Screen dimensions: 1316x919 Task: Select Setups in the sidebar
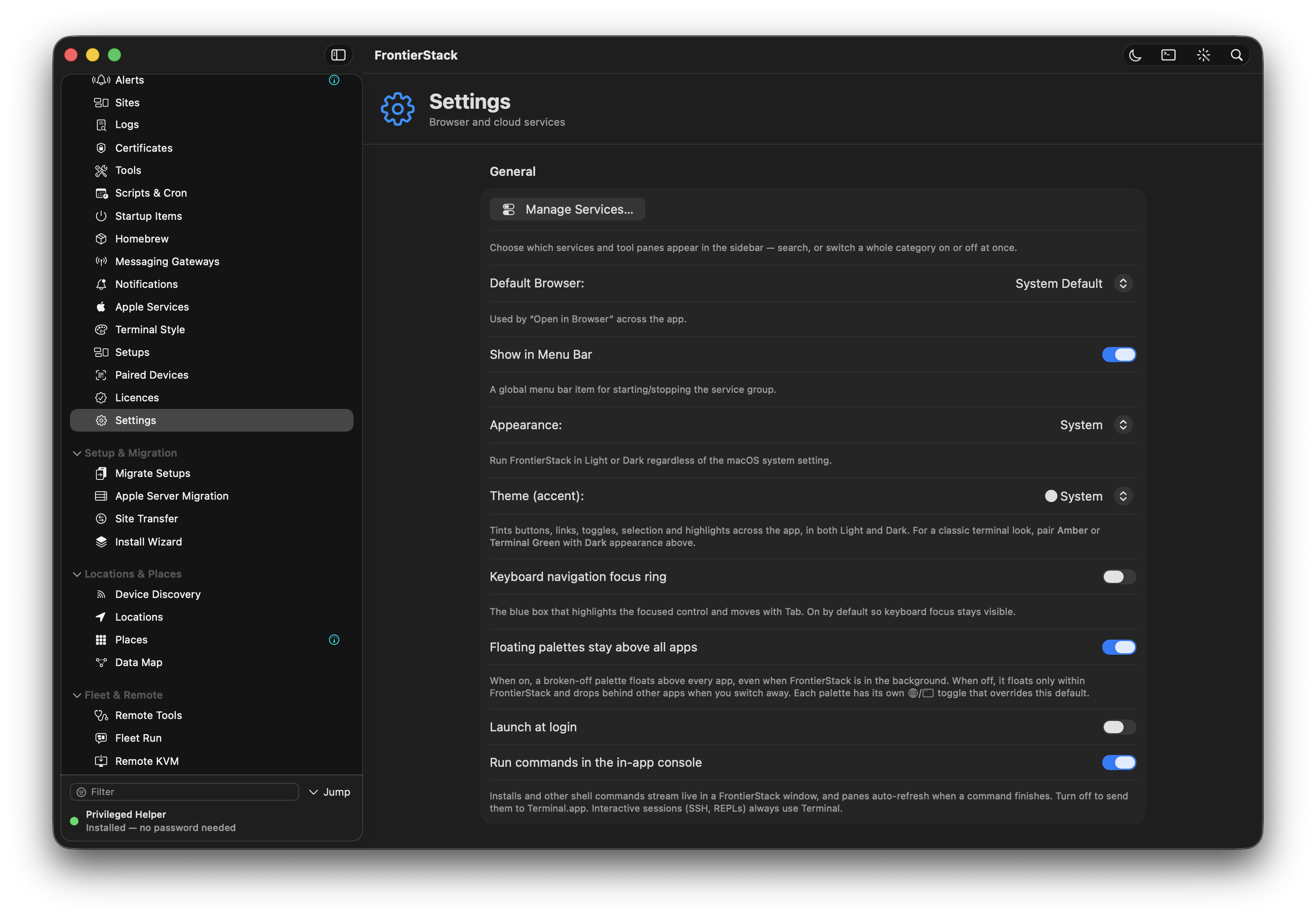211,353
